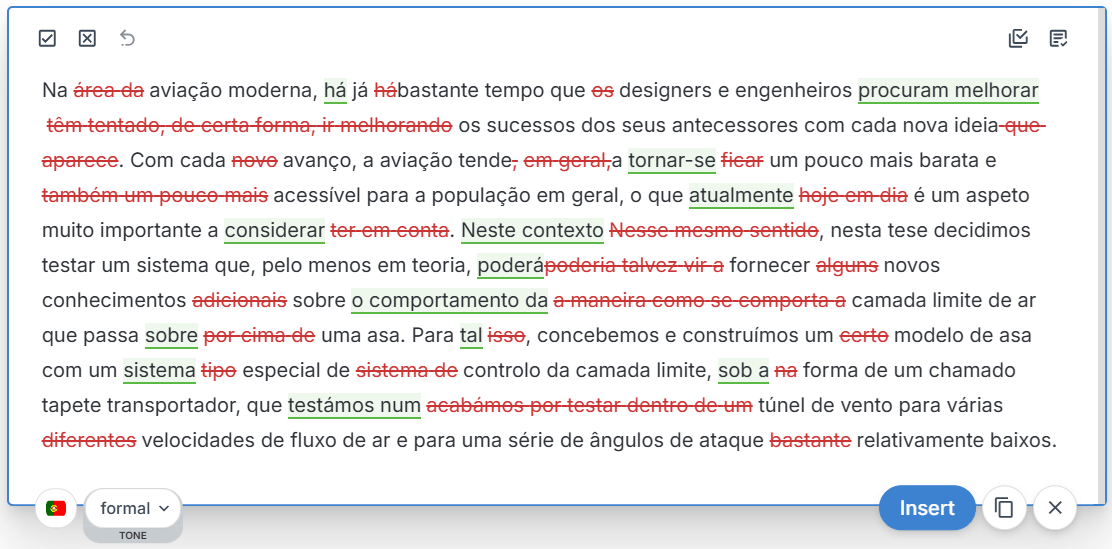The width and height of the screenshot is (1112, 549).
Task: Click the inserted word "poderá"
Action: 509,266
